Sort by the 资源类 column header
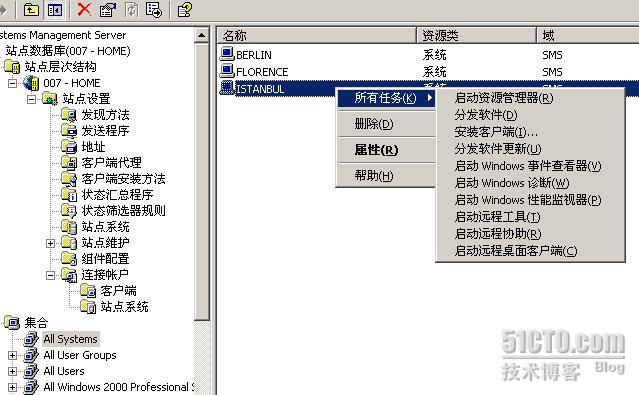Screen dimensions: 639x395 tap(476, 35)
